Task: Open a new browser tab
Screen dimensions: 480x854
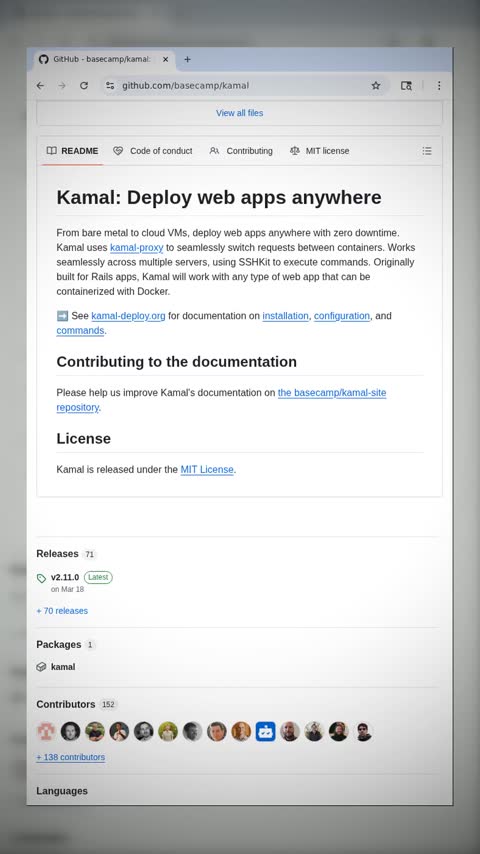Action: (187, 59)
